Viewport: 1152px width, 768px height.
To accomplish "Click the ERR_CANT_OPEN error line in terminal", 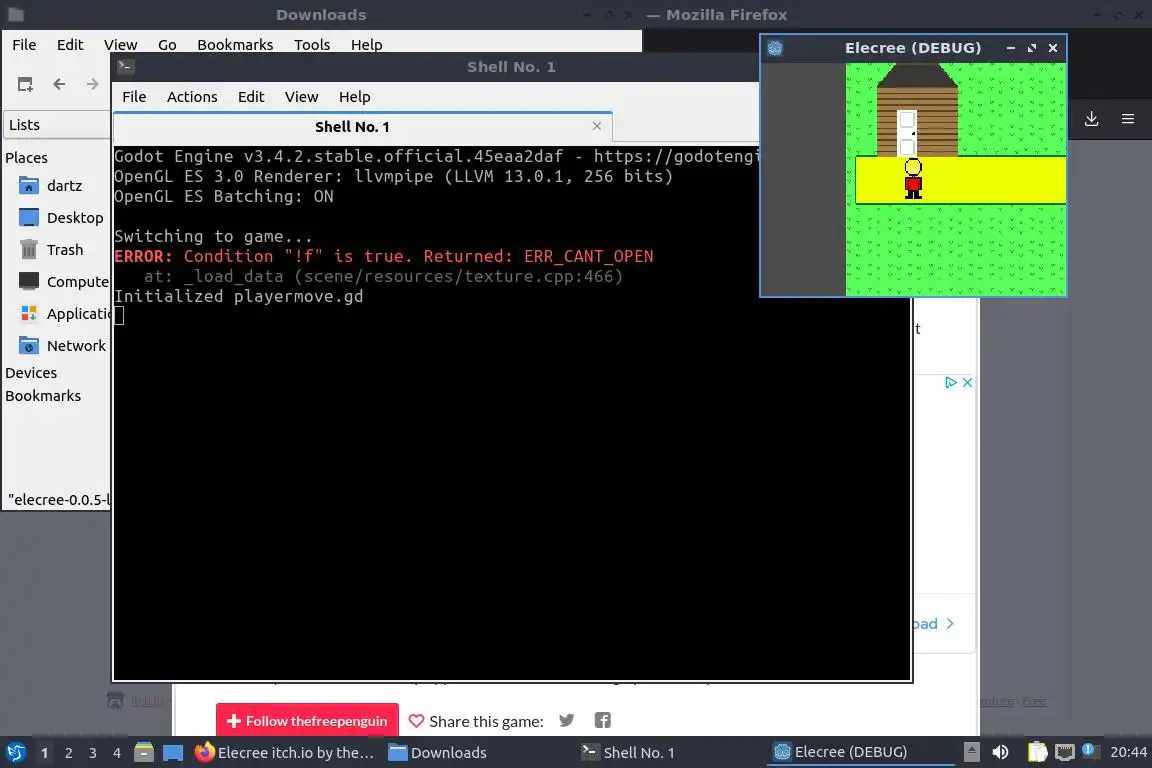I will point(384,256).
